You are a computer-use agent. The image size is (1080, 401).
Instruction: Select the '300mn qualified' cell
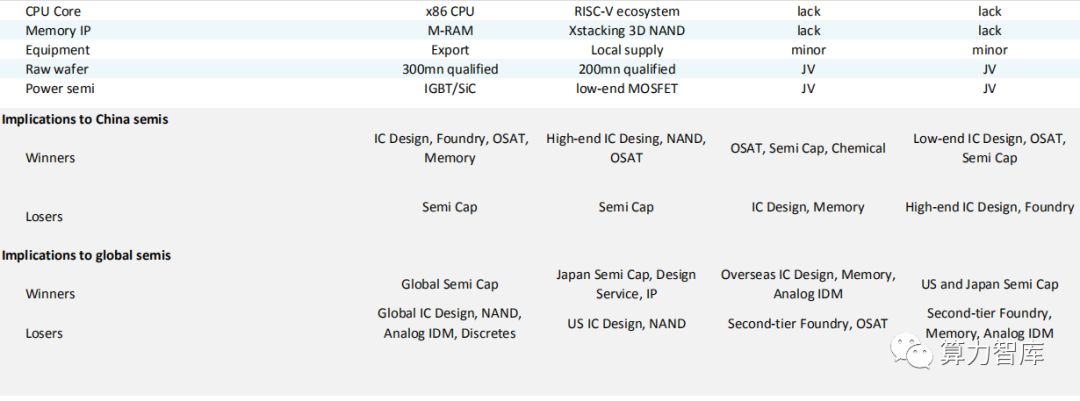click(x=450, y=69)
